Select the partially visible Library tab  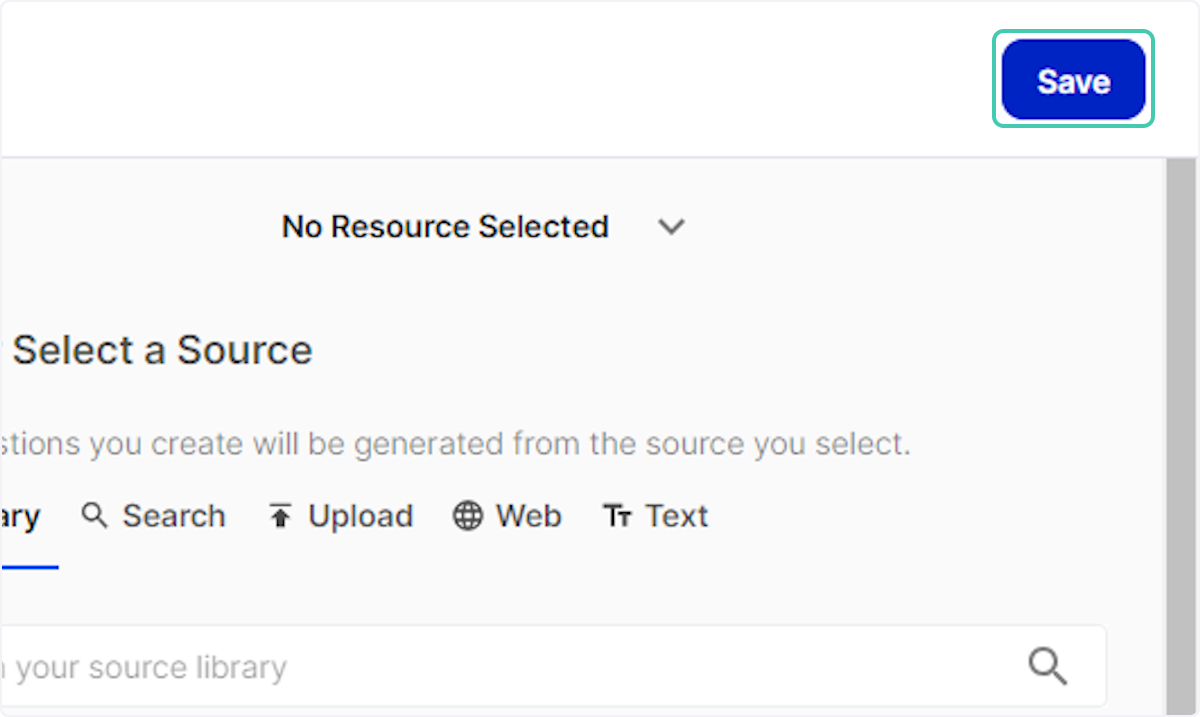click(20, 517)
